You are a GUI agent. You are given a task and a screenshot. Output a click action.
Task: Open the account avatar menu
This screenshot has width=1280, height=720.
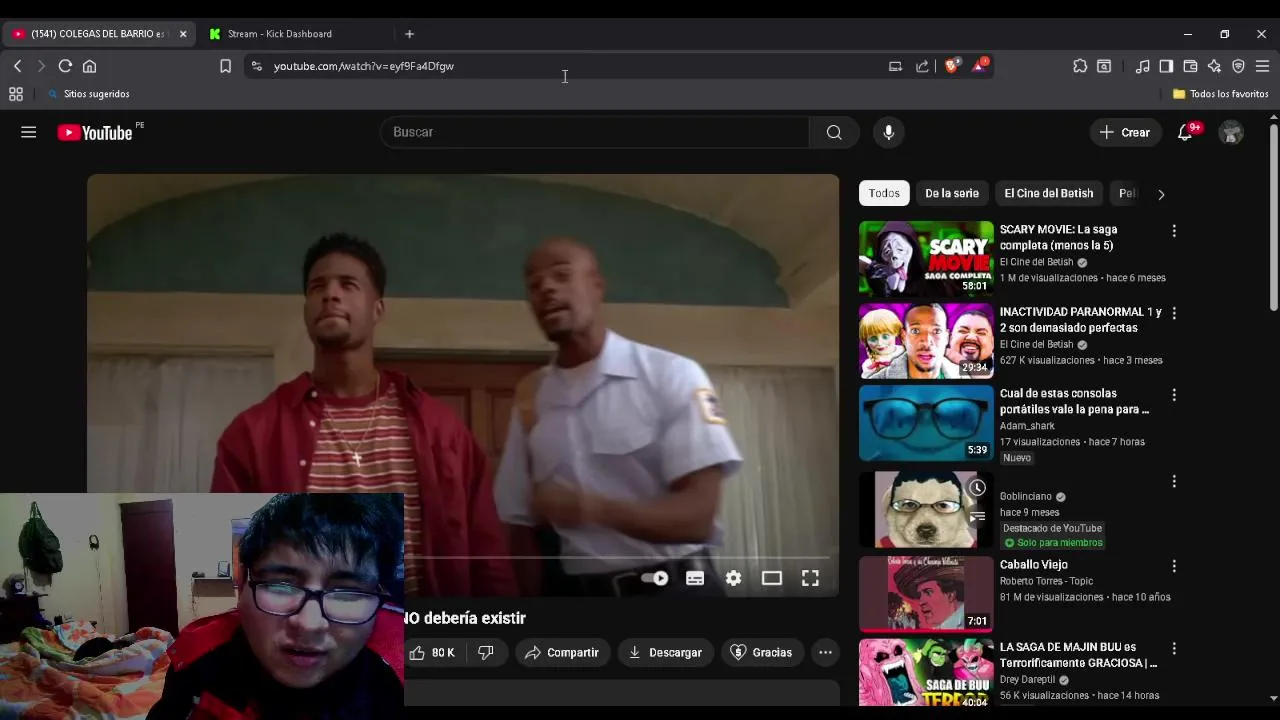point(1232,132)
